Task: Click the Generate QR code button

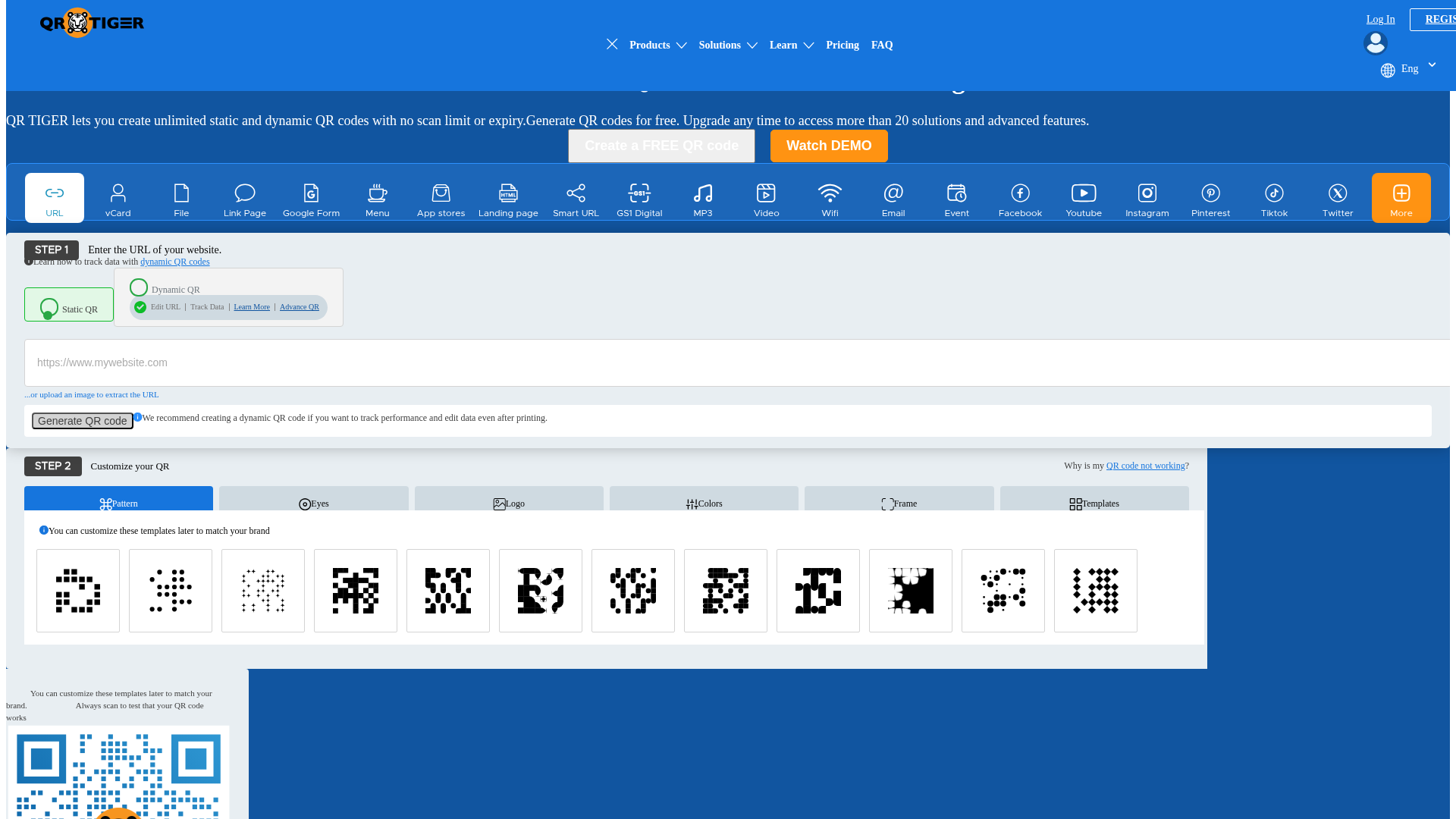Action: [83, 421]
